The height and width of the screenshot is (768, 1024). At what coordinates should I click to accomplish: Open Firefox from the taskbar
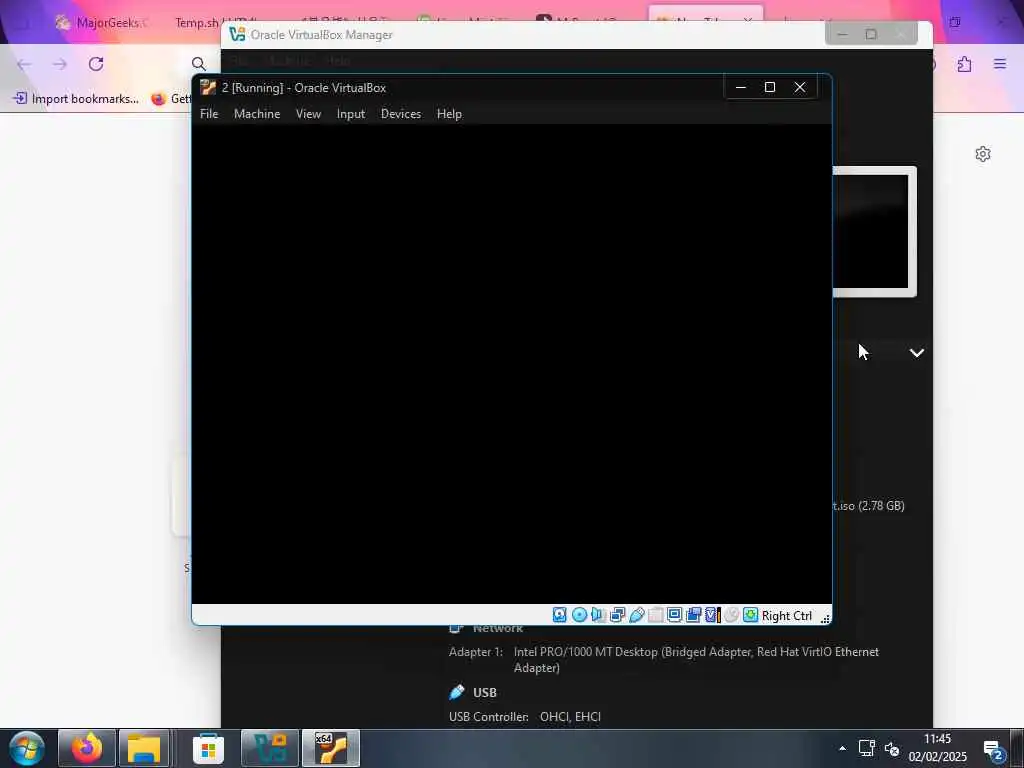coord(87,748)
